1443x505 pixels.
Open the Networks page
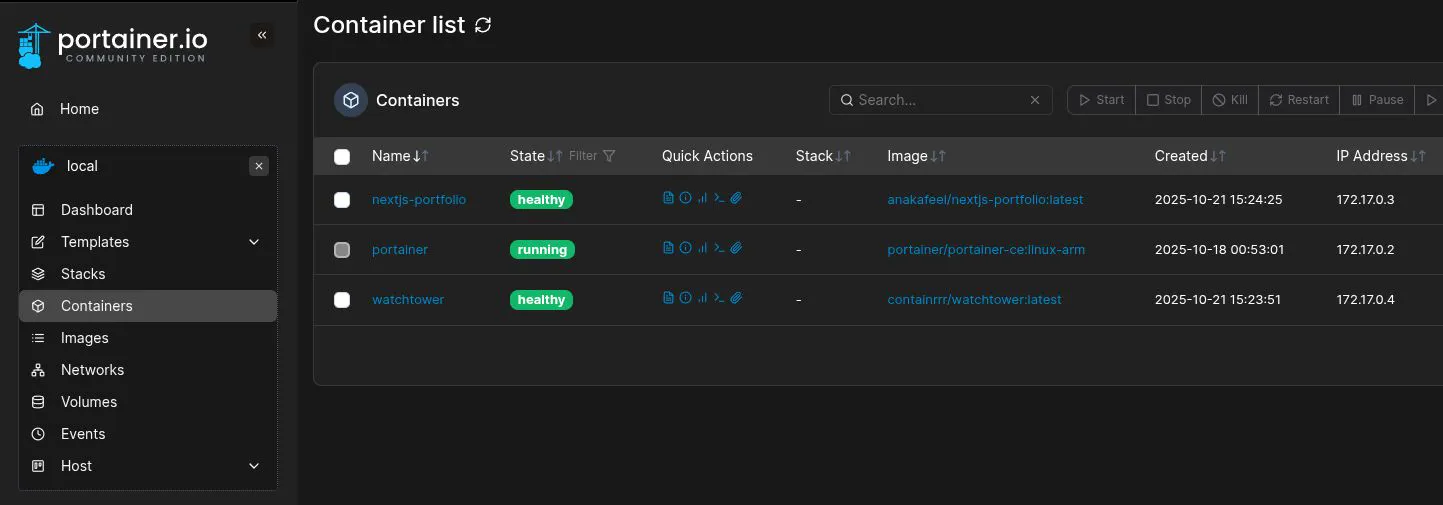click(x=148, y=370)
